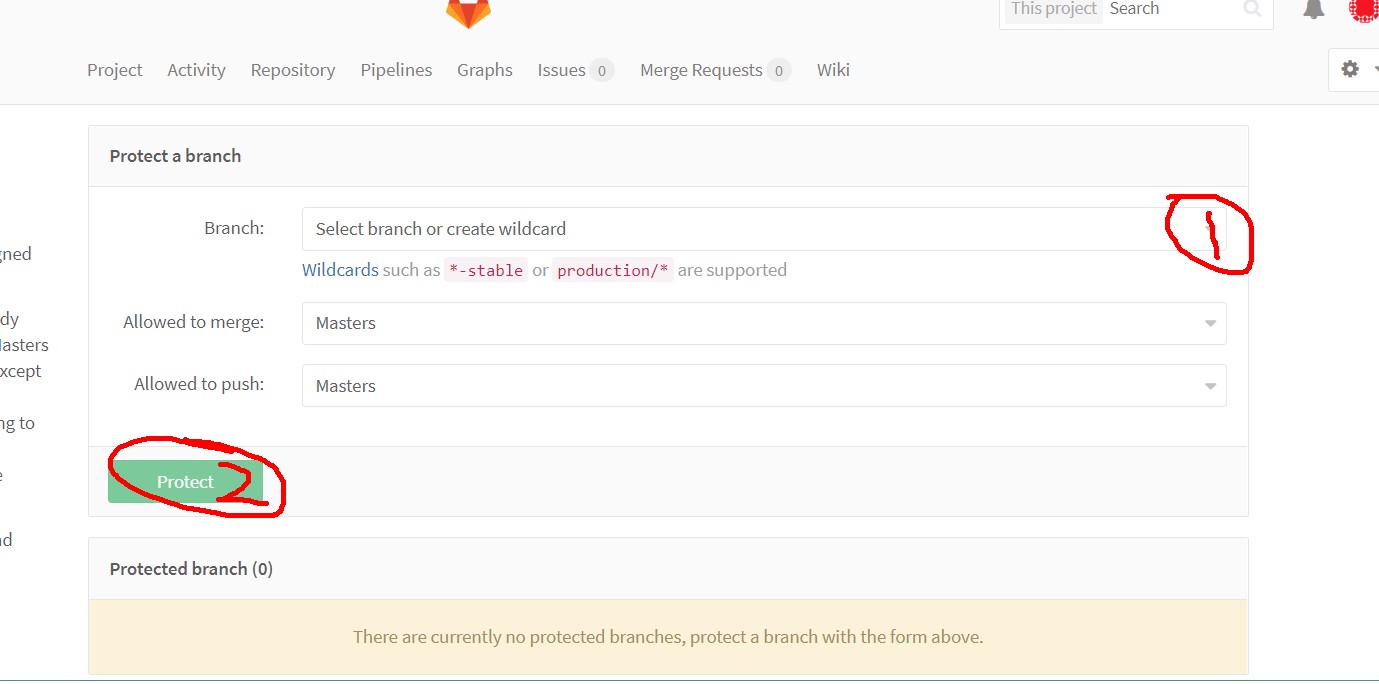Open the Repository tab
The width and height of the screenshot is (1379, 684).
[x=292, y=70]
